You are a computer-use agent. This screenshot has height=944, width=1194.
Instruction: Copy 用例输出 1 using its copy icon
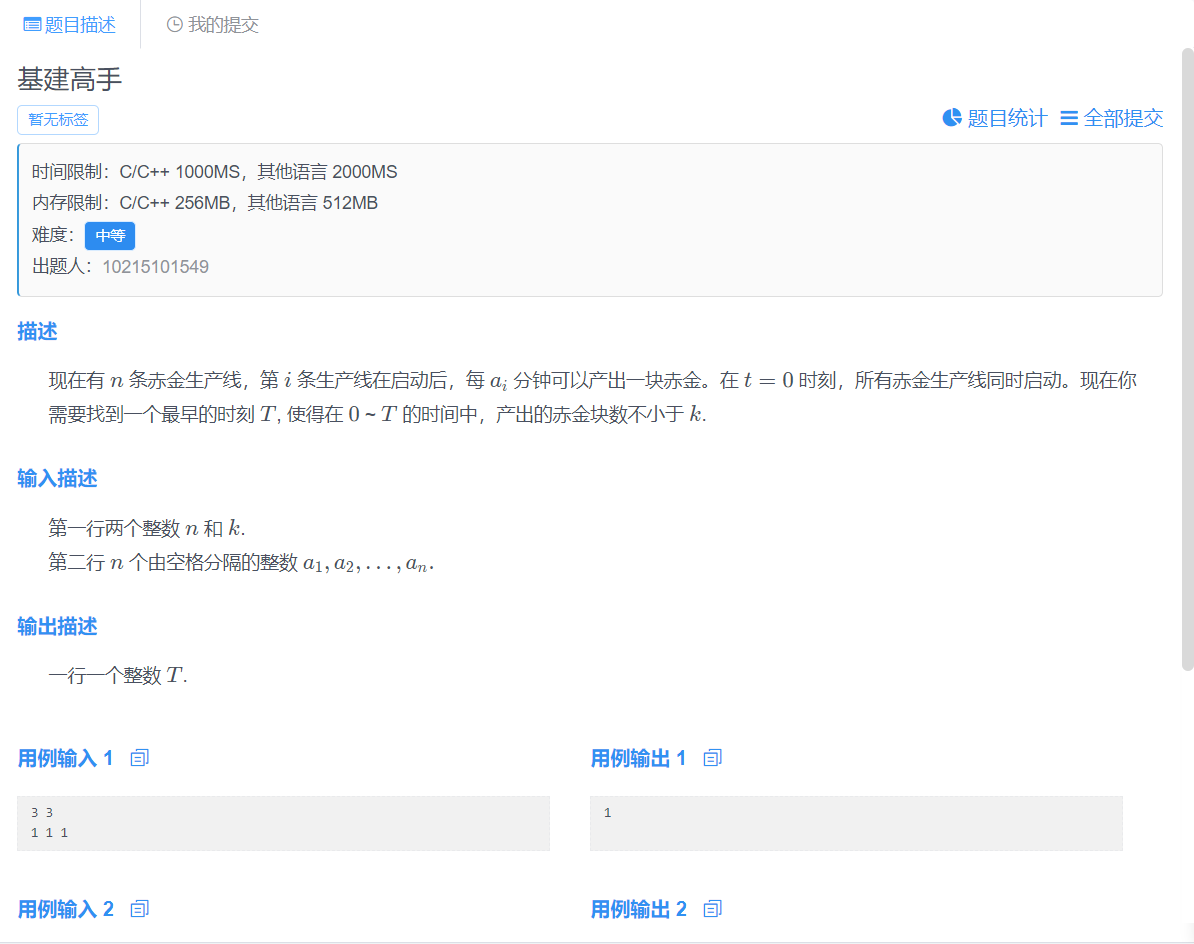pyautogui.click(x=712, y=758)
